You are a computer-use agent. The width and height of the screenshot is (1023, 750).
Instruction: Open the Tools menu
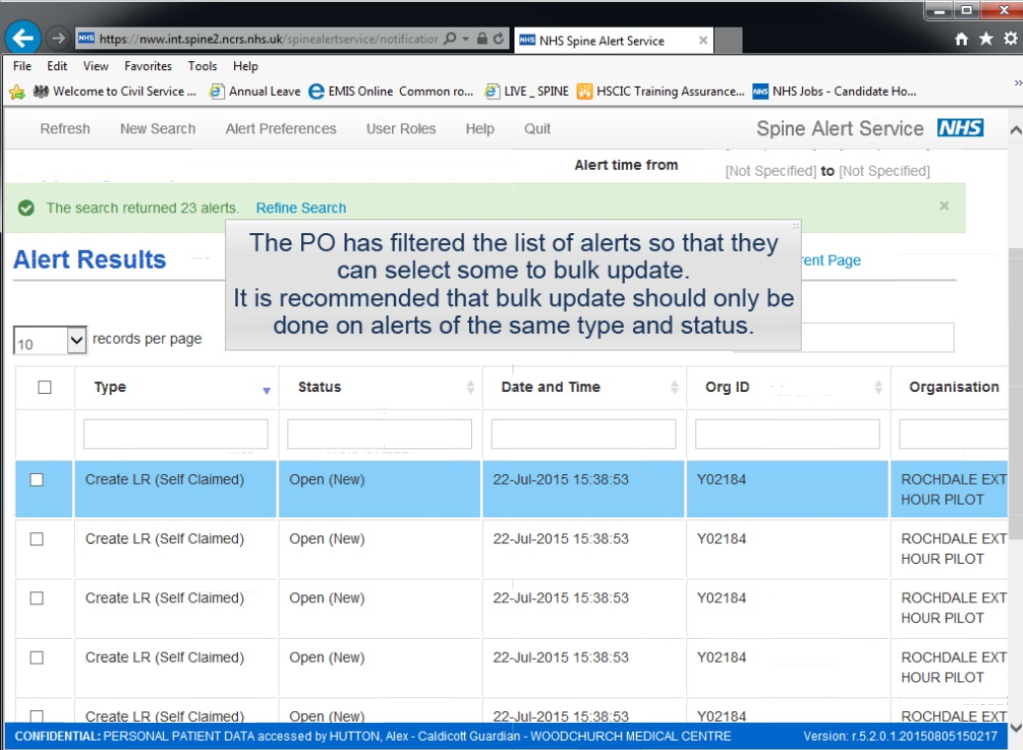[202, 66]
